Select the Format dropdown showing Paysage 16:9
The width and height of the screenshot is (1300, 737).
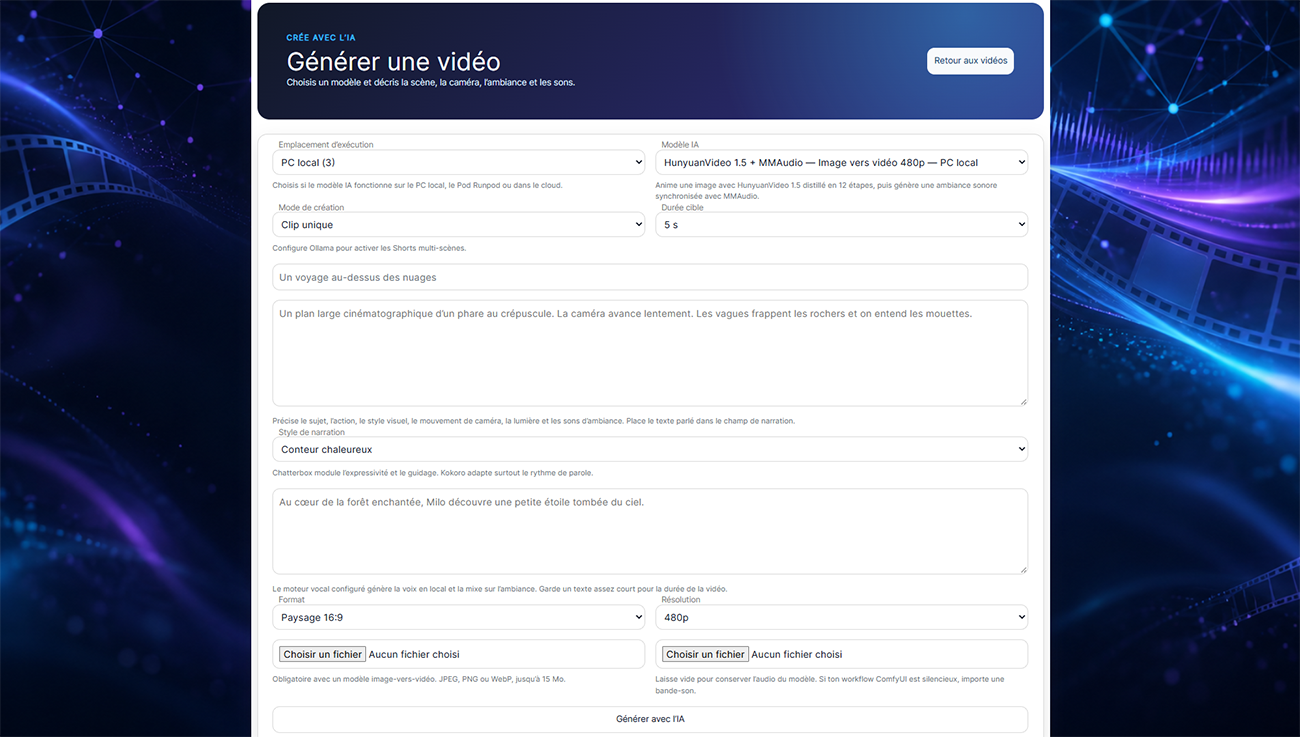coord(459,617)
